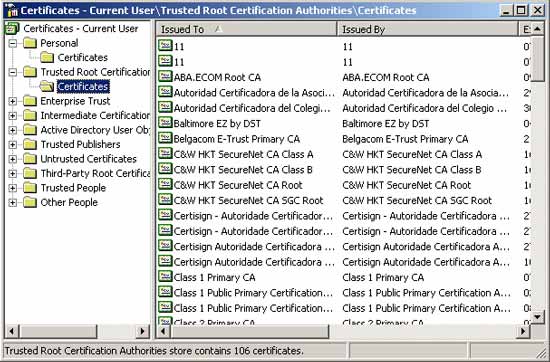
Task: Sort by the Issued By column header
Action: (x=428, y=29)
